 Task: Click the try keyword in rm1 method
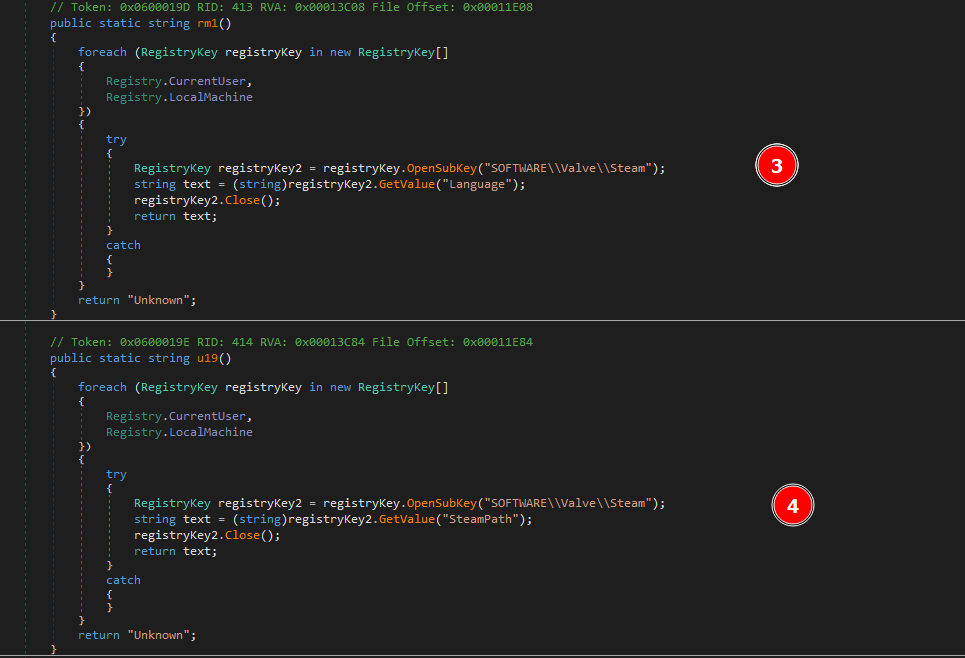pos(116,139)
